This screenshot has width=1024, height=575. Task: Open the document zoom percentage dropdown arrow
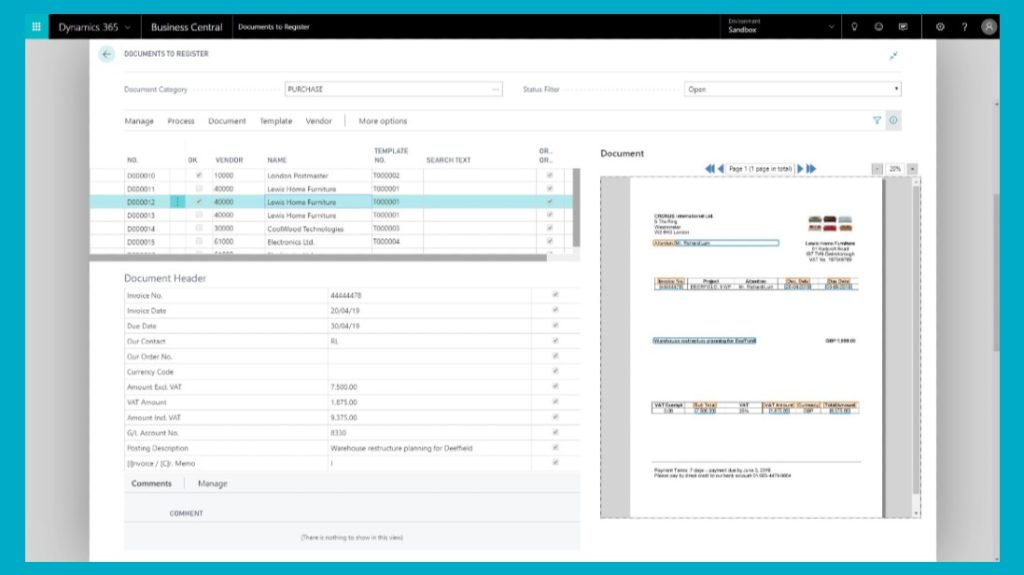click(x=912, y=169)
